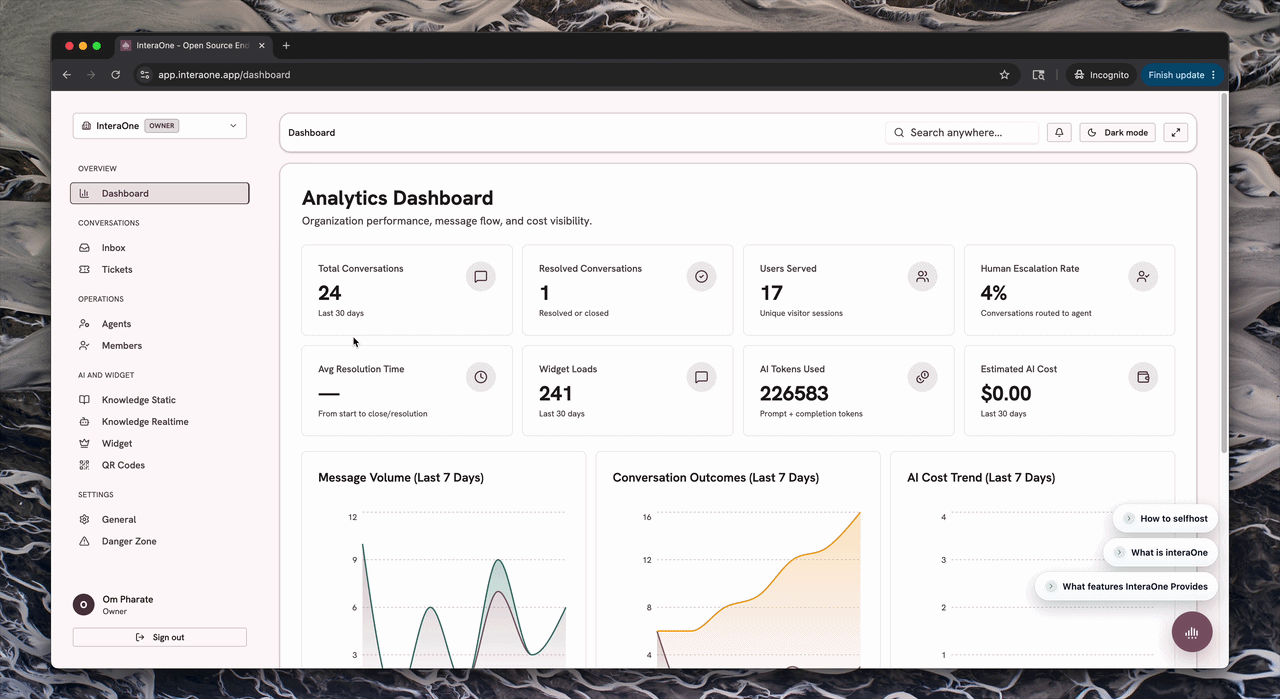Click the browser back arrow

click(67, 75)
